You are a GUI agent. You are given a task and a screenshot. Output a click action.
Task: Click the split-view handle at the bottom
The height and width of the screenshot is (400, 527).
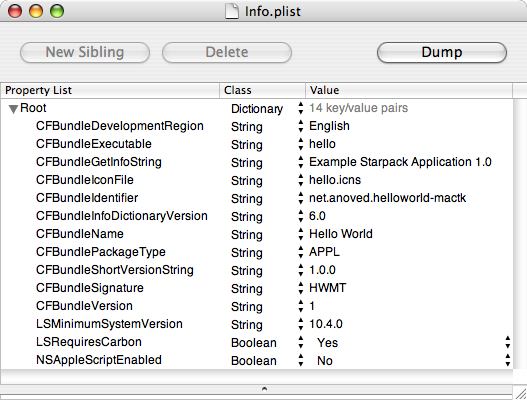click(264, 389)
